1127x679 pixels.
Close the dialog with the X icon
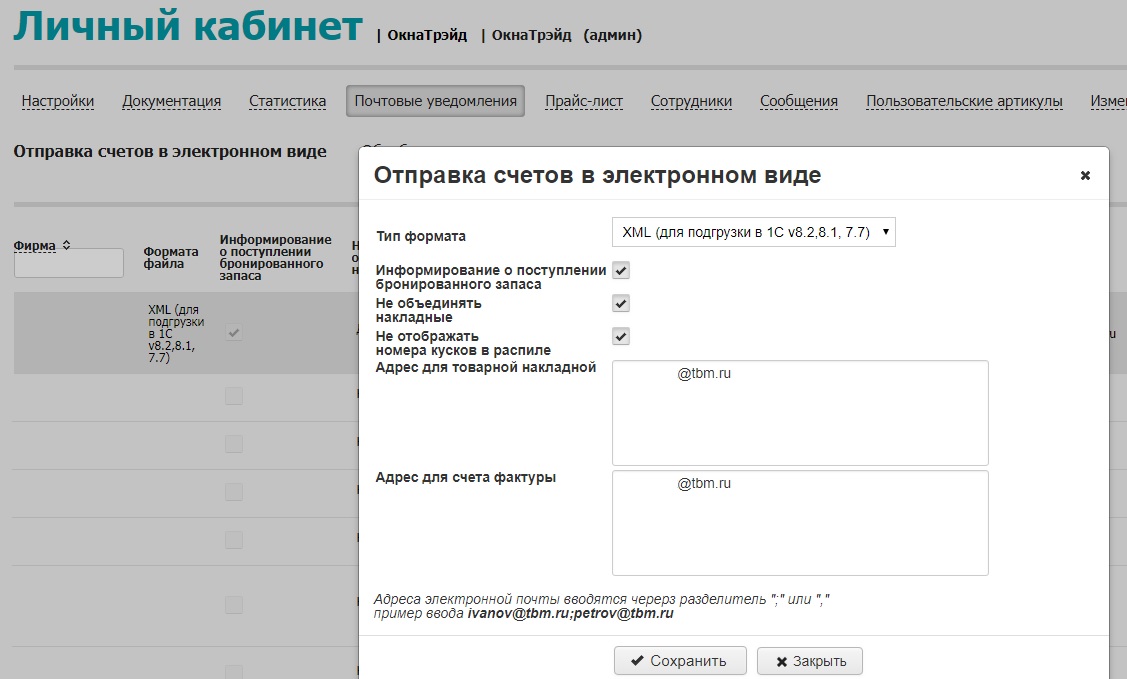[1085, 176]
